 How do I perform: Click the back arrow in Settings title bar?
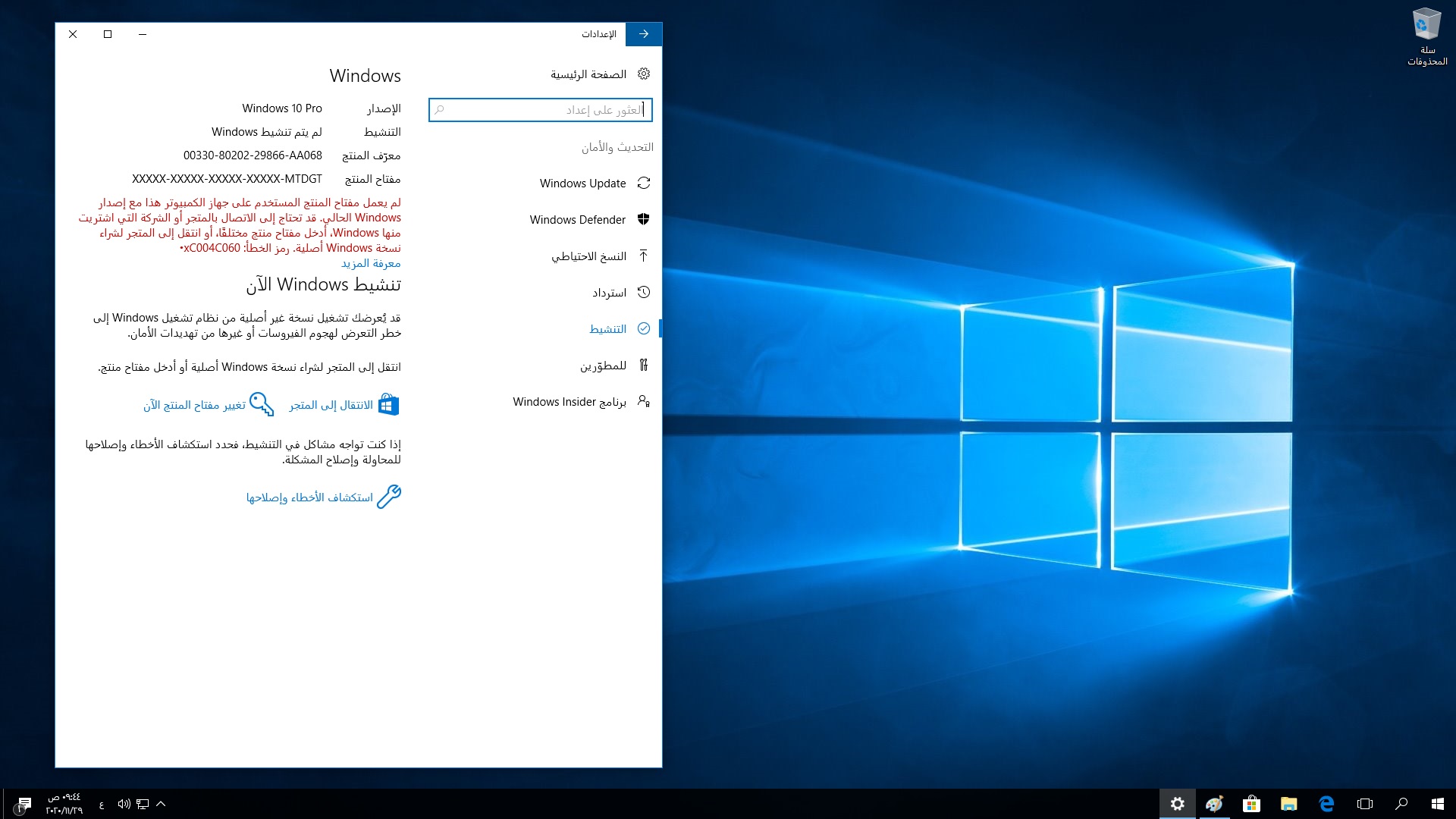coord(644,34)
